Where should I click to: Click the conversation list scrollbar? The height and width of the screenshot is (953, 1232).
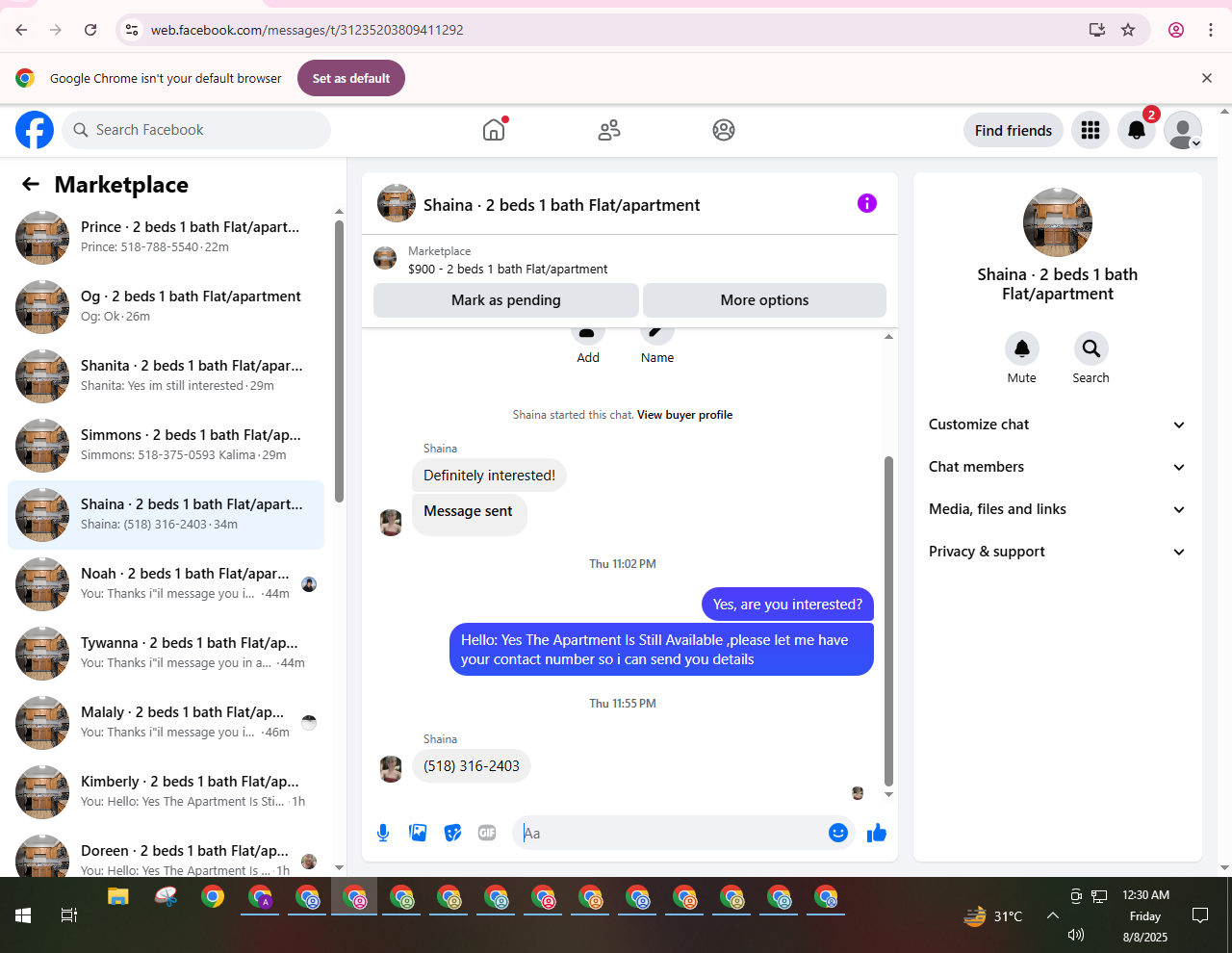[x=339, y=361]
